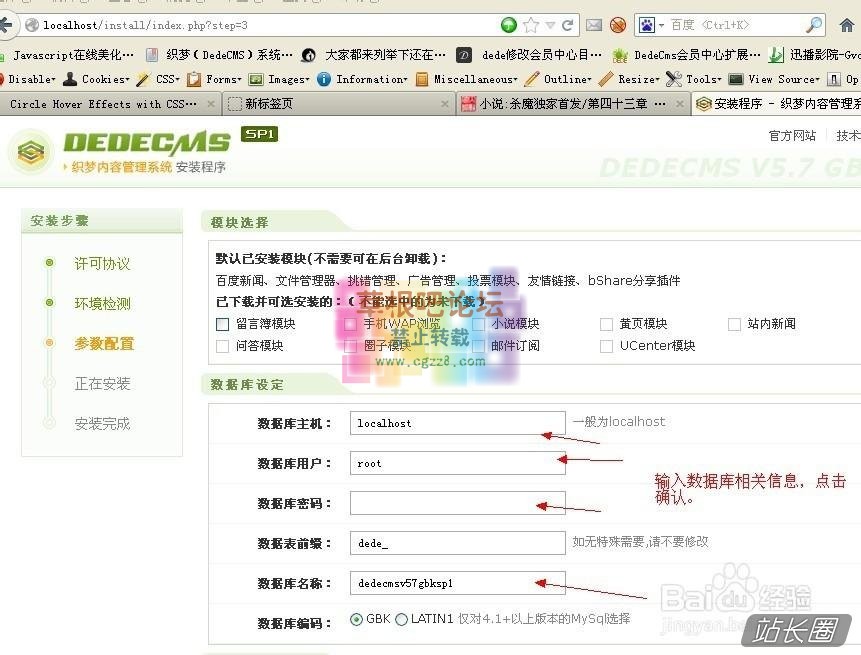Image resolution: width=861 pixels, height=655 pixels.
Task: Check the 站内新闻 module
Action: (734, 324)
